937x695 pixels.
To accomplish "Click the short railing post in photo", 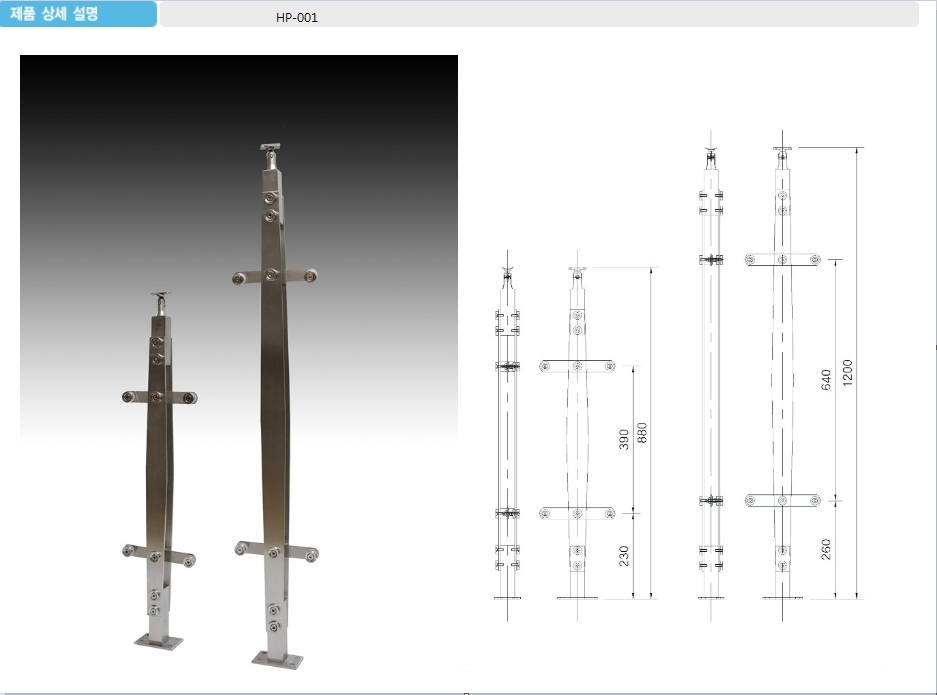I will coord(158,470).
